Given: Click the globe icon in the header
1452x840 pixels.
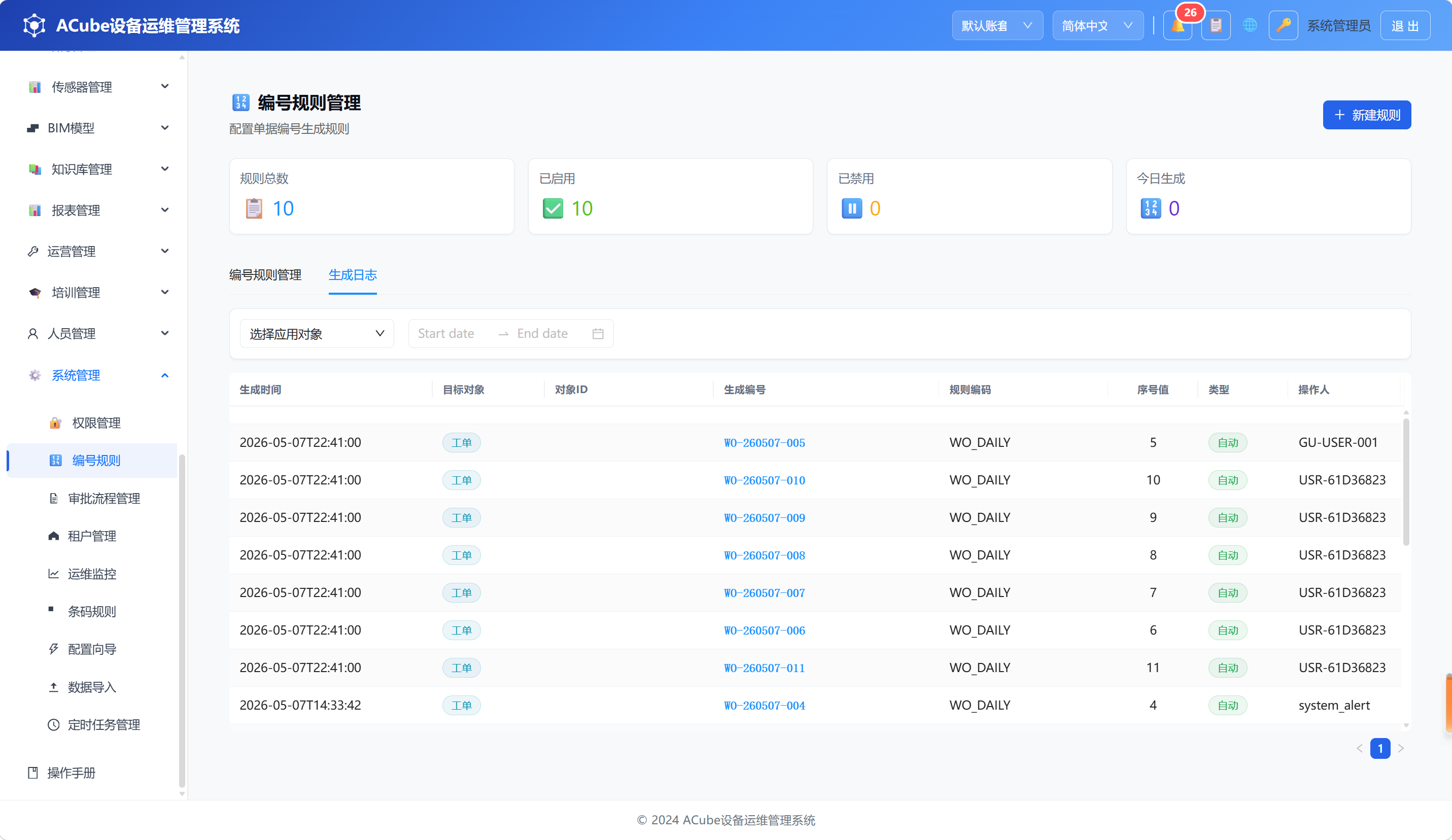Looking at the screenshot, I should [1250, 25].
